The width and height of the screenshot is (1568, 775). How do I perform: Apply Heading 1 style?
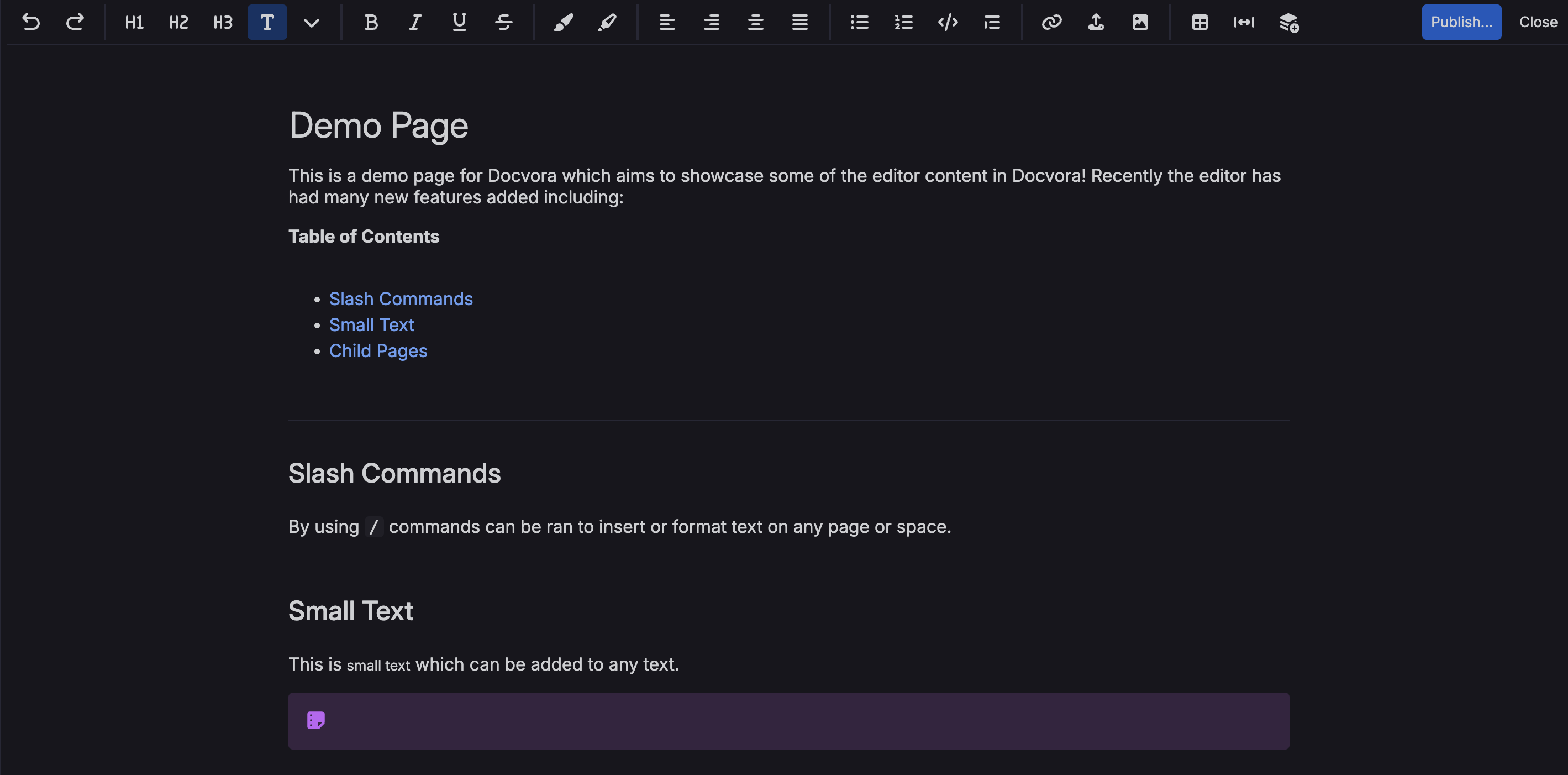[x=134, y=23]
